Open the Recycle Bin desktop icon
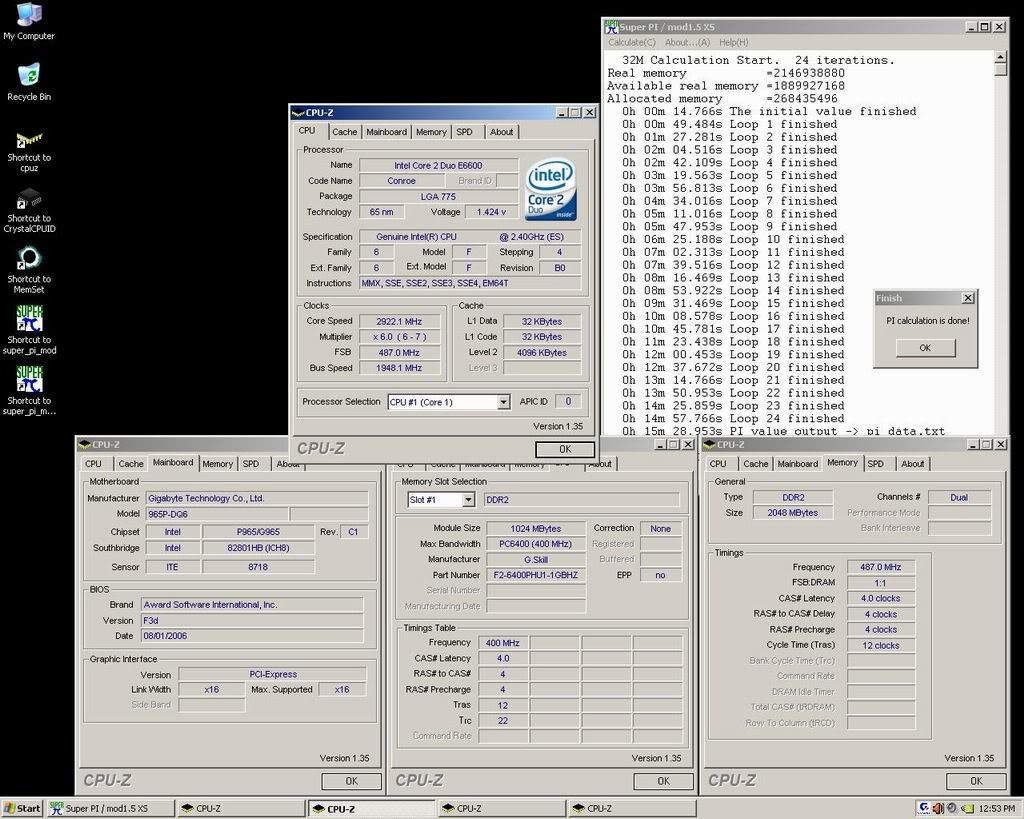 (29, 82)
